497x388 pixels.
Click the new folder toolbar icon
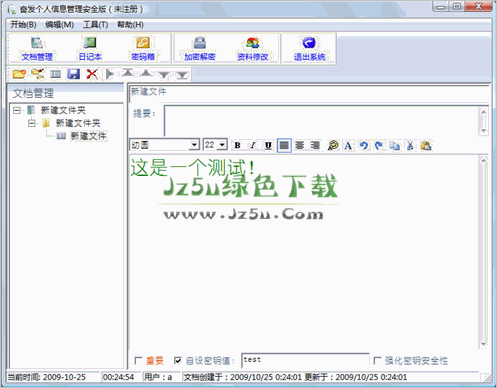click(19, 74)
